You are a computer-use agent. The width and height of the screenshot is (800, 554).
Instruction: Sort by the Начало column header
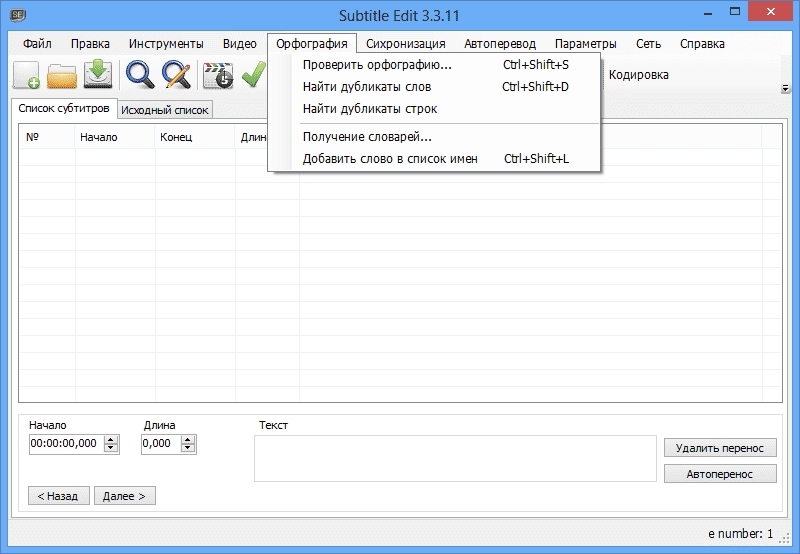click(115, 137)
